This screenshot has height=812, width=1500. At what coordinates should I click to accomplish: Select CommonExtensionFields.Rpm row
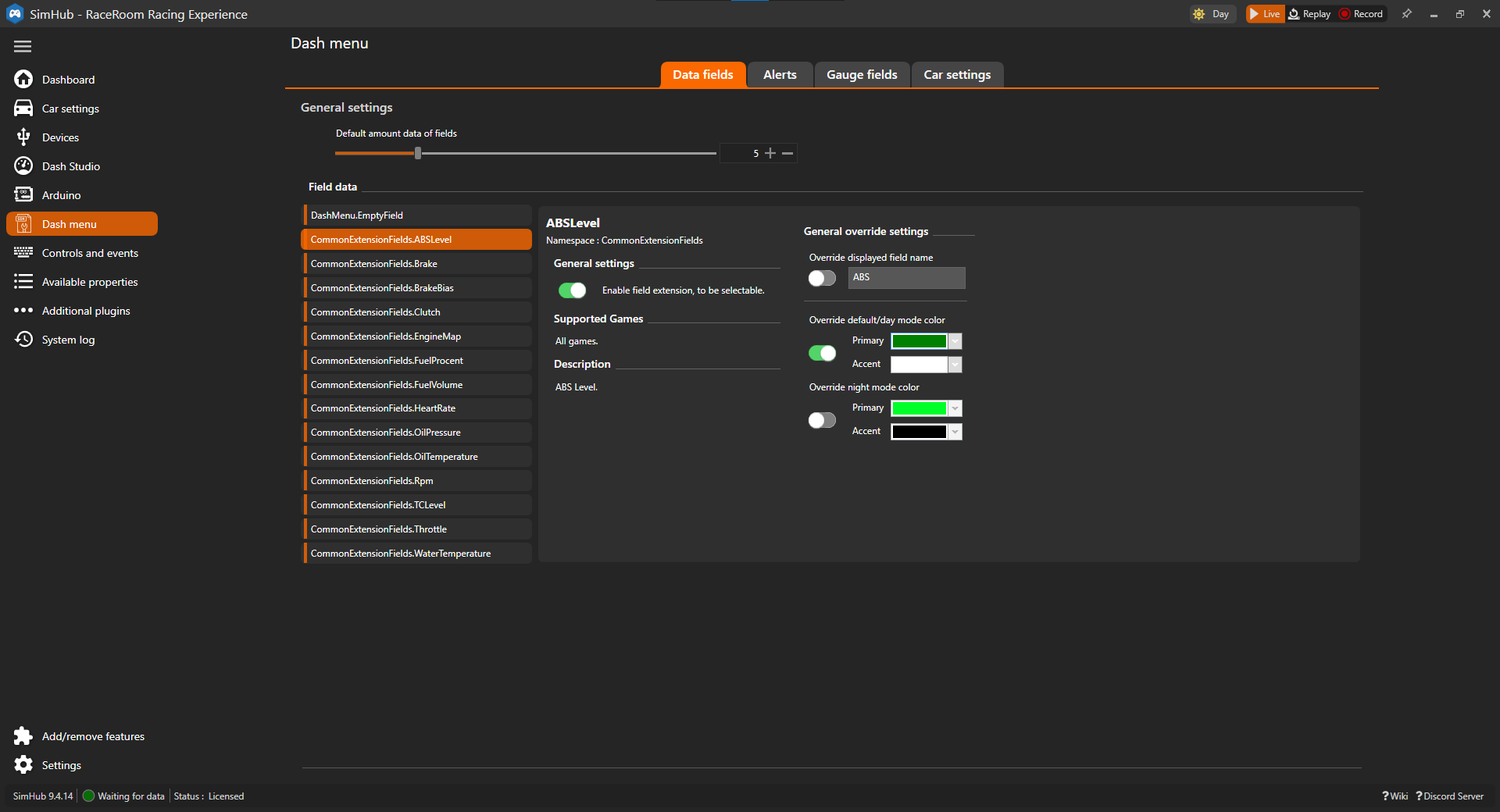[417, 481]
